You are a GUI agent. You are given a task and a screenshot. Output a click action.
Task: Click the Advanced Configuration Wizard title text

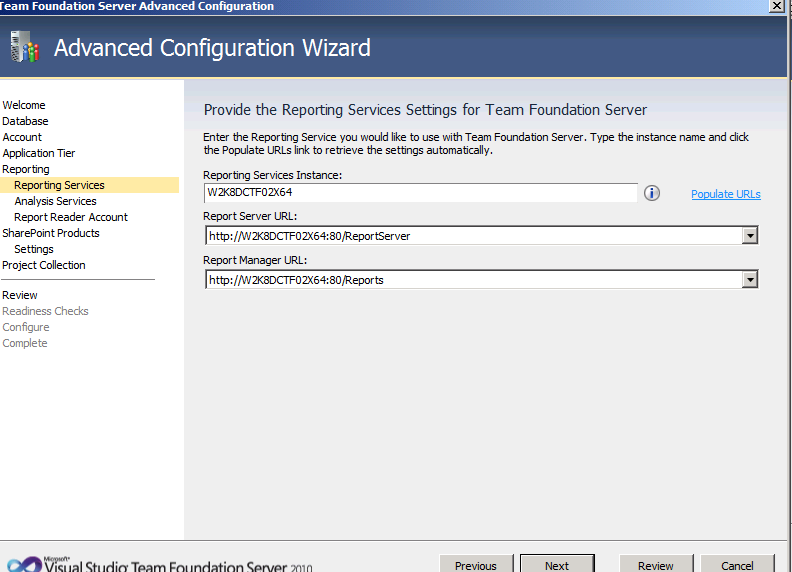point(212,48)
